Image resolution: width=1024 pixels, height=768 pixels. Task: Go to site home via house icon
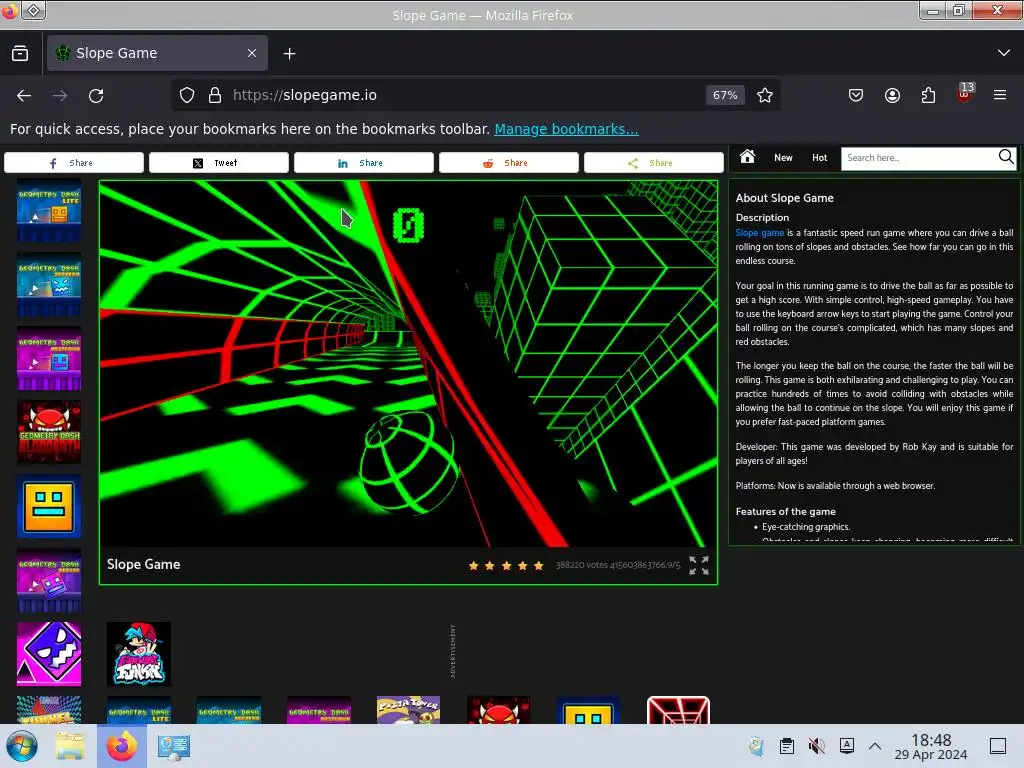coord(747,157)
